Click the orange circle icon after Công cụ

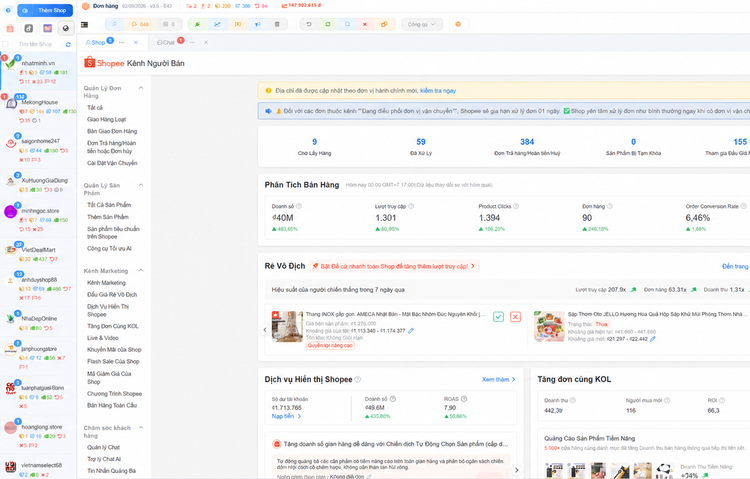458,24
